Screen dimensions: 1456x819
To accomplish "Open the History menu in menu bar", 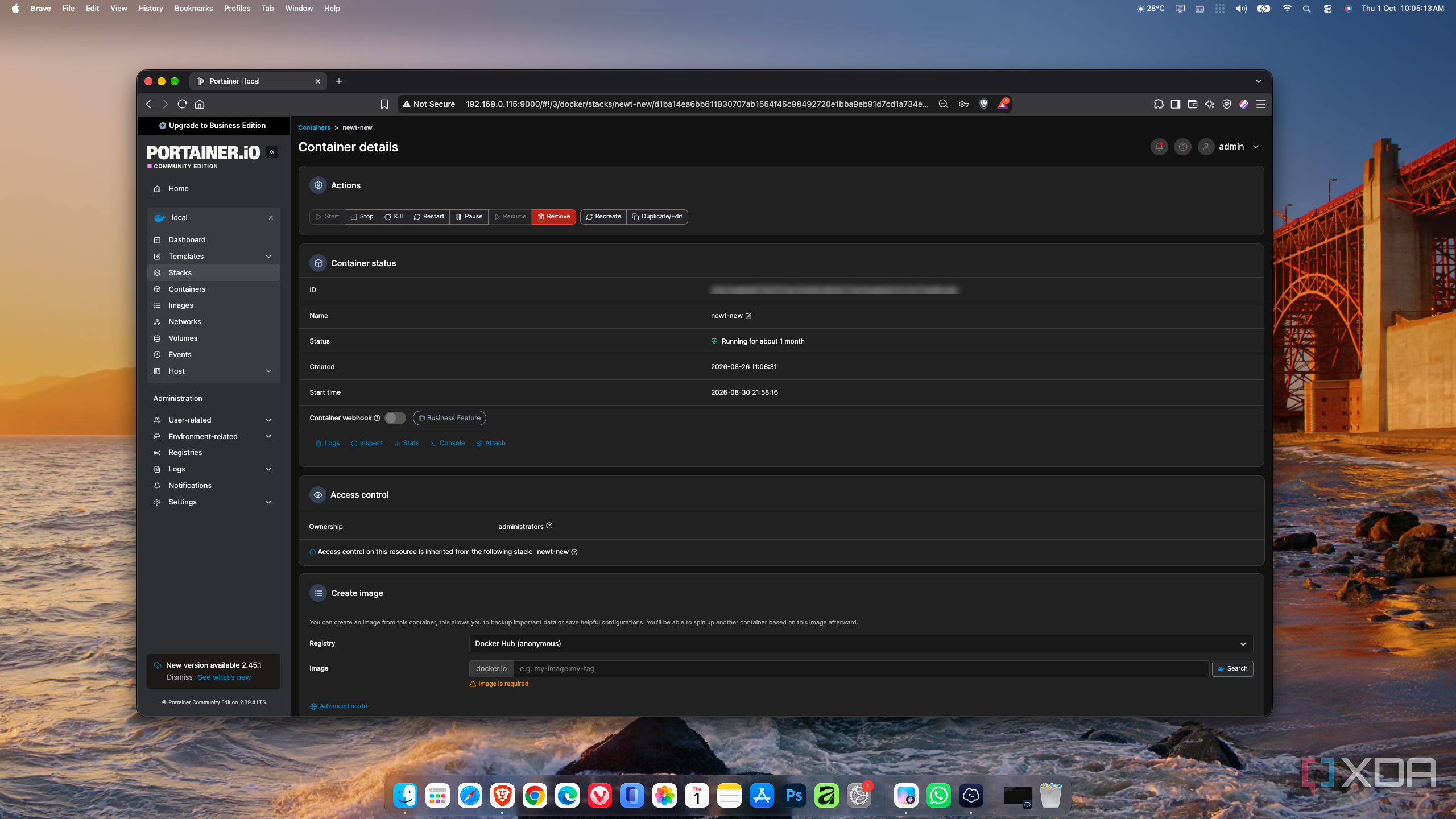I will tap(151, 8).
